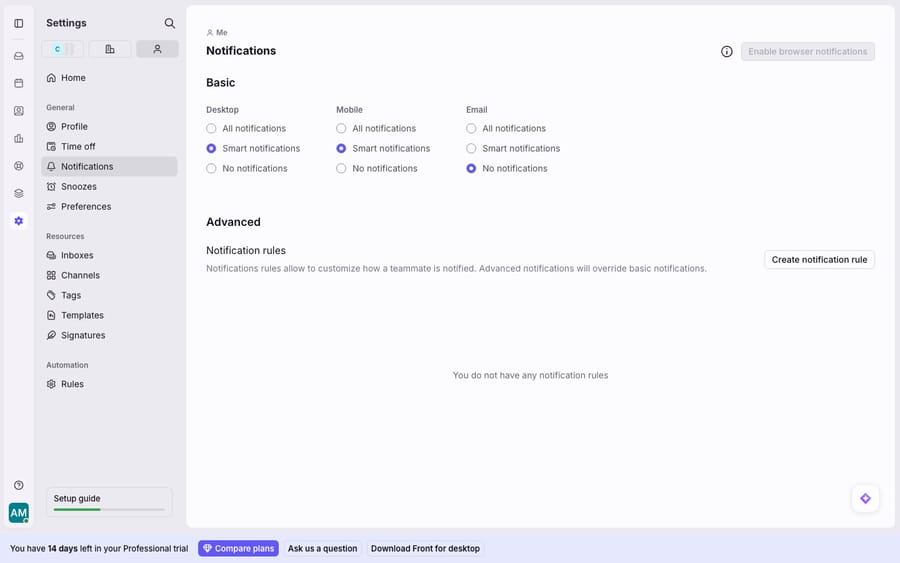900x563 pixels.
Task: Select Desktop No notifications
Action: click(x=211, y=169)
